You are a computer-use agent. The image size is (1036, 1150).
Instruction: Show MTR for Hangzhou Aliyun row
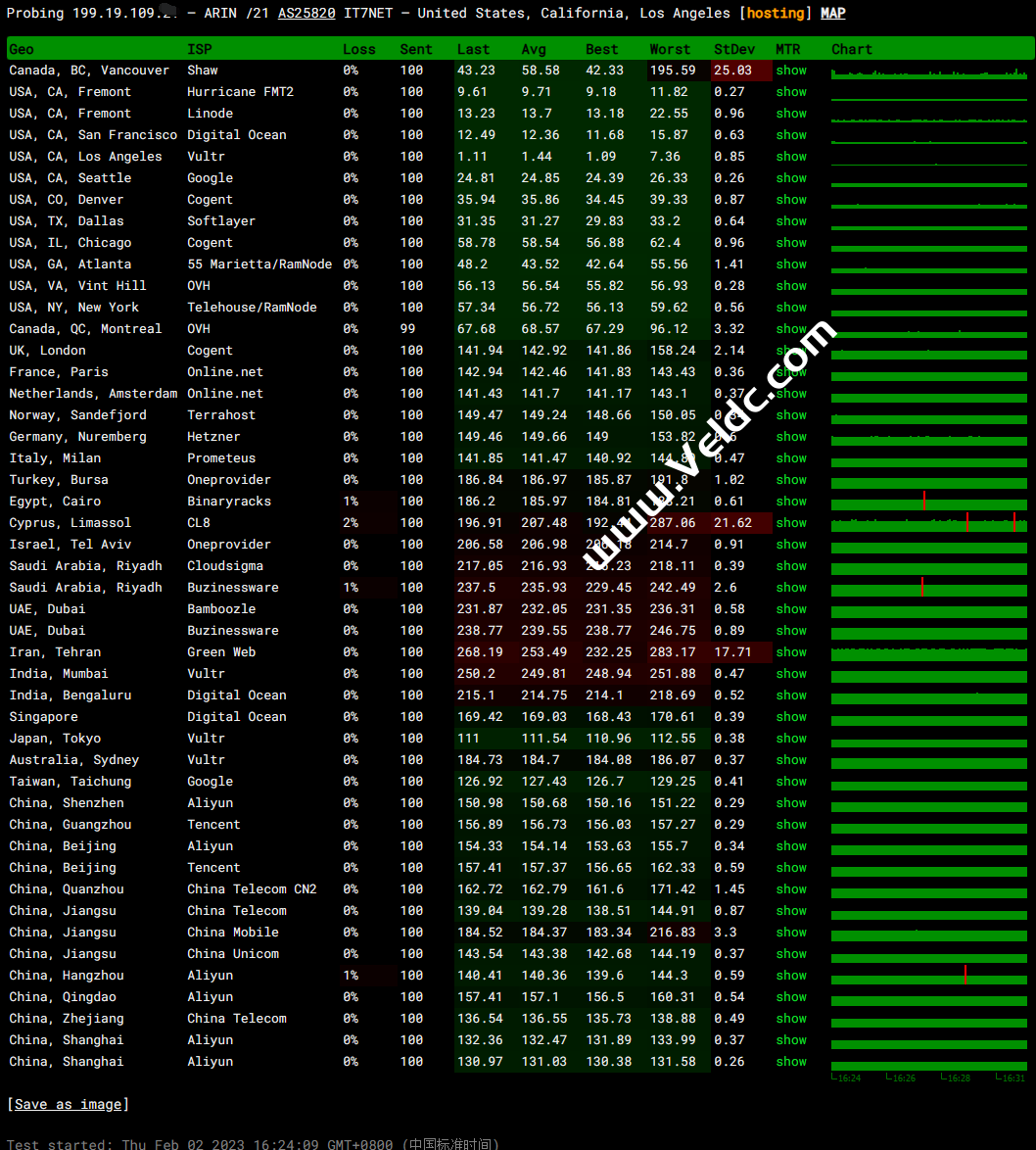click(x=791, y=976)
